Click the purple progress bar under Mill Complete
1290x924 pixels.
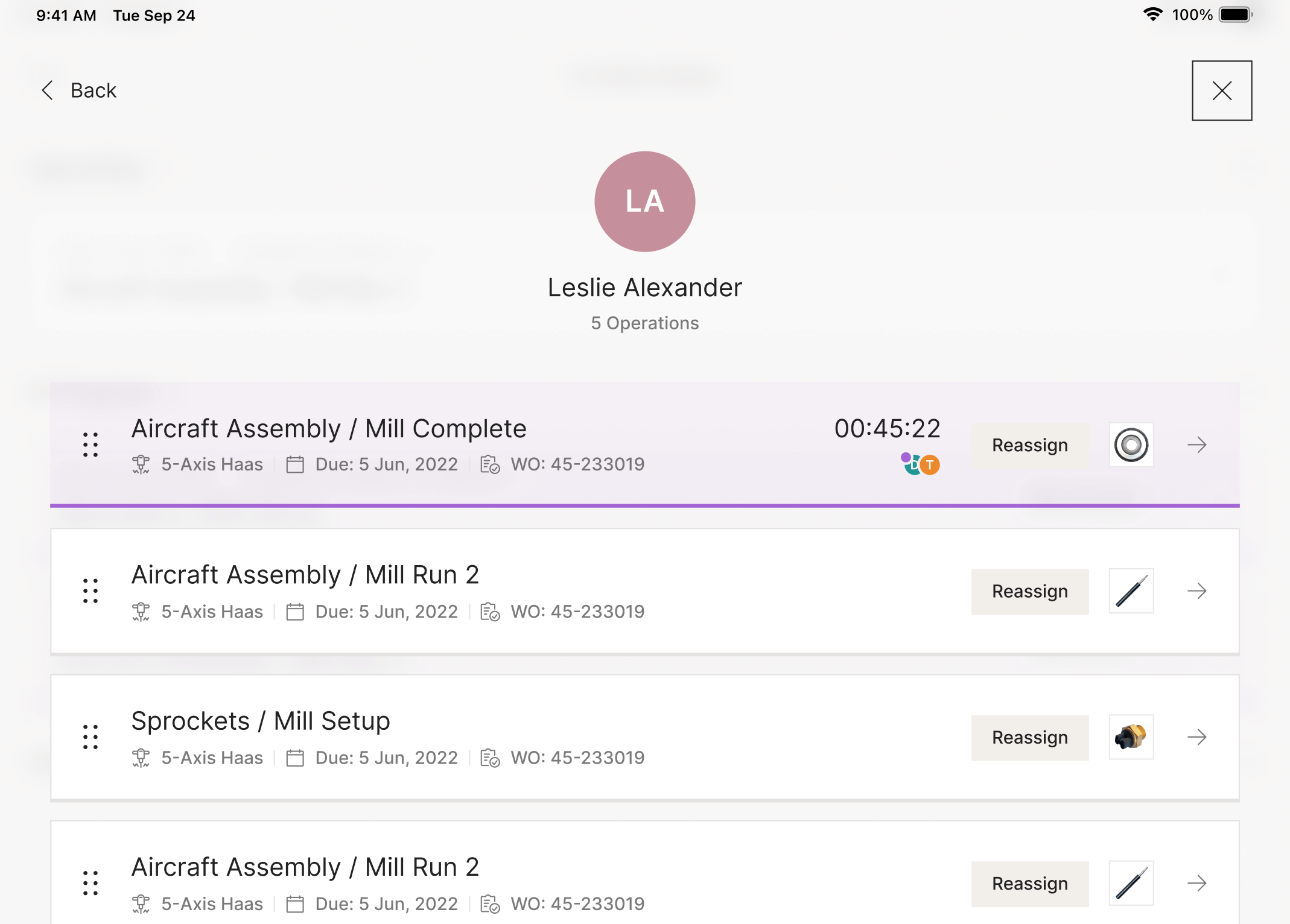pos(644,505)
